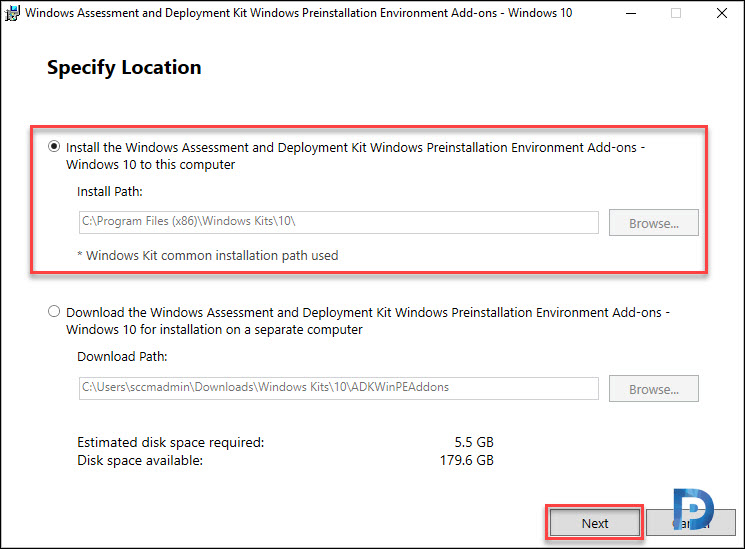
Task: Click Browse next to the Download Path
Action: point(653,388)
